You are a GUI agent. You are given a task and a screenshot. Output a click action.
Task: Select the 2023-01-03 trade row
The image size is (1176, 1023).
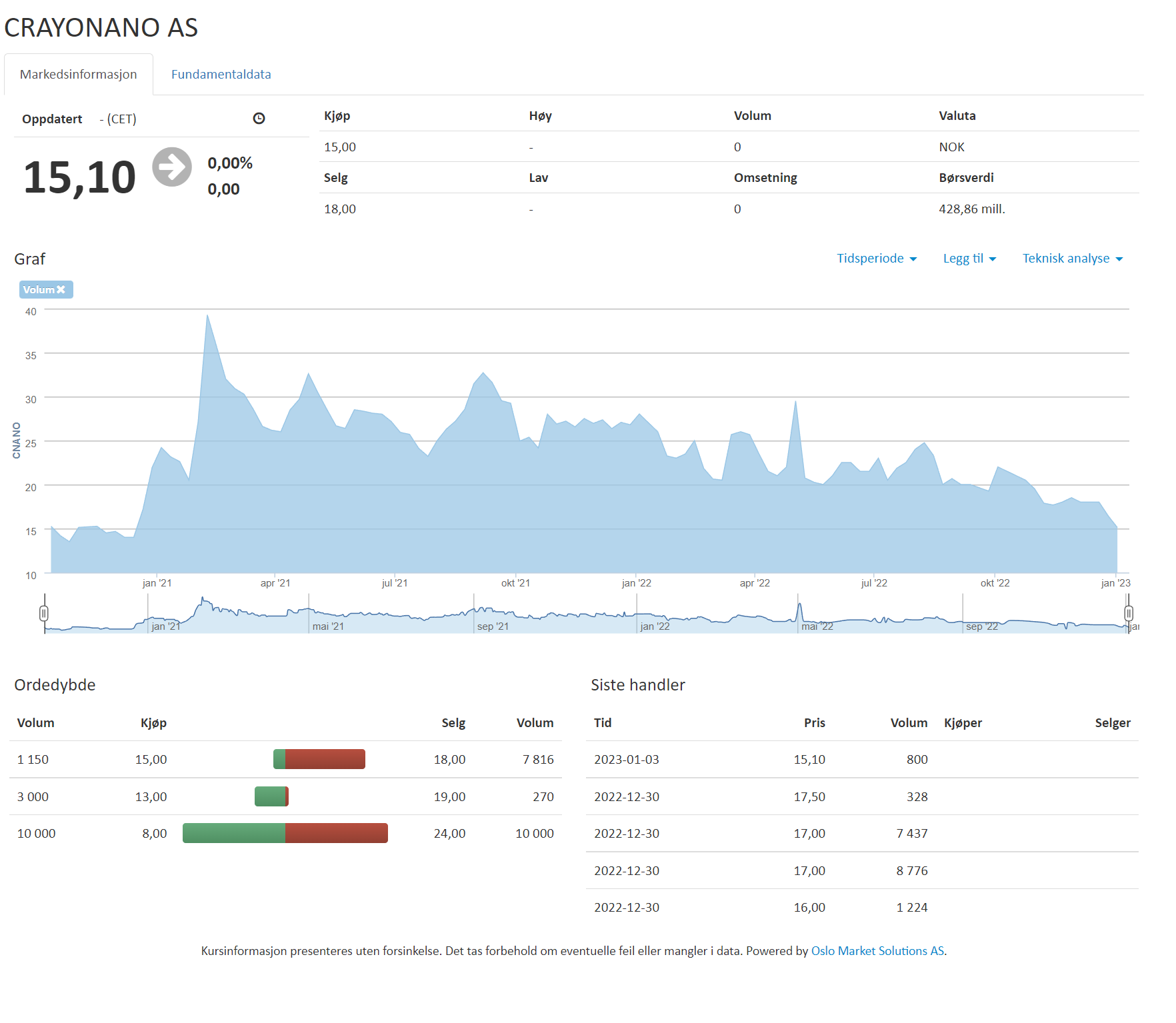pos(862,759)
